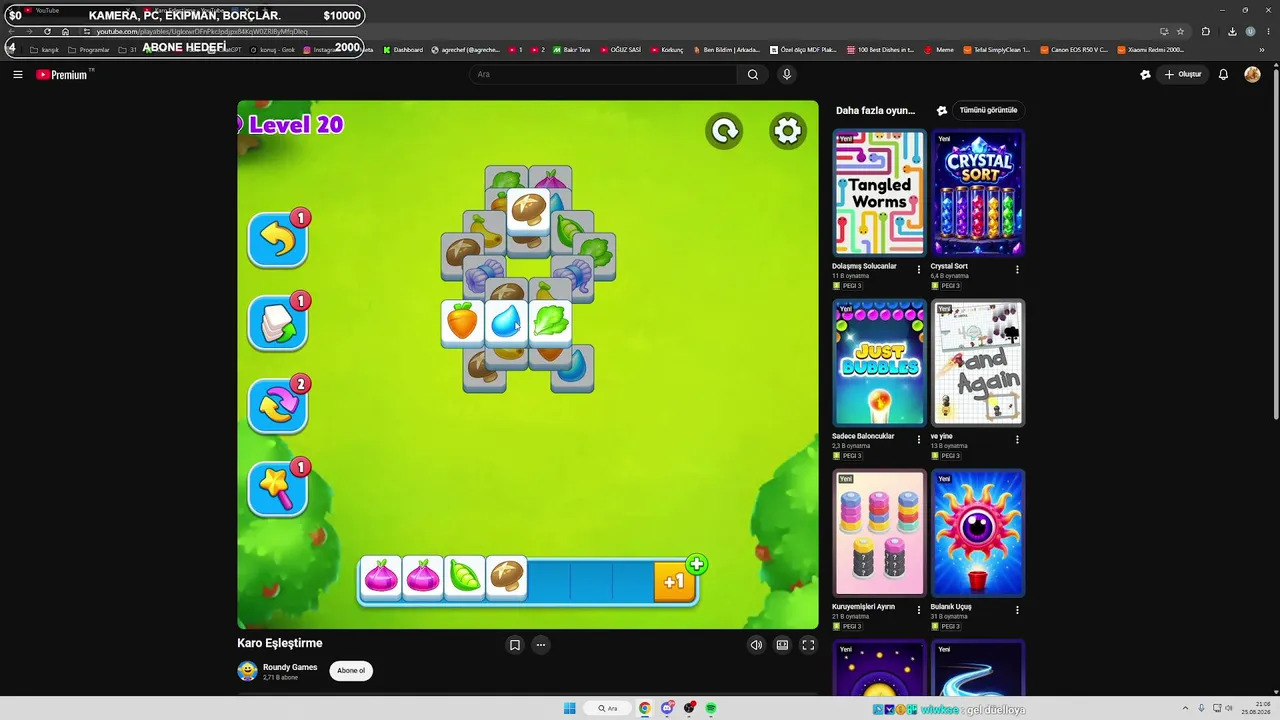This screenshot has width=1280, height=720.
Task: Add an extra tray slot with +1
Action: 674,581
